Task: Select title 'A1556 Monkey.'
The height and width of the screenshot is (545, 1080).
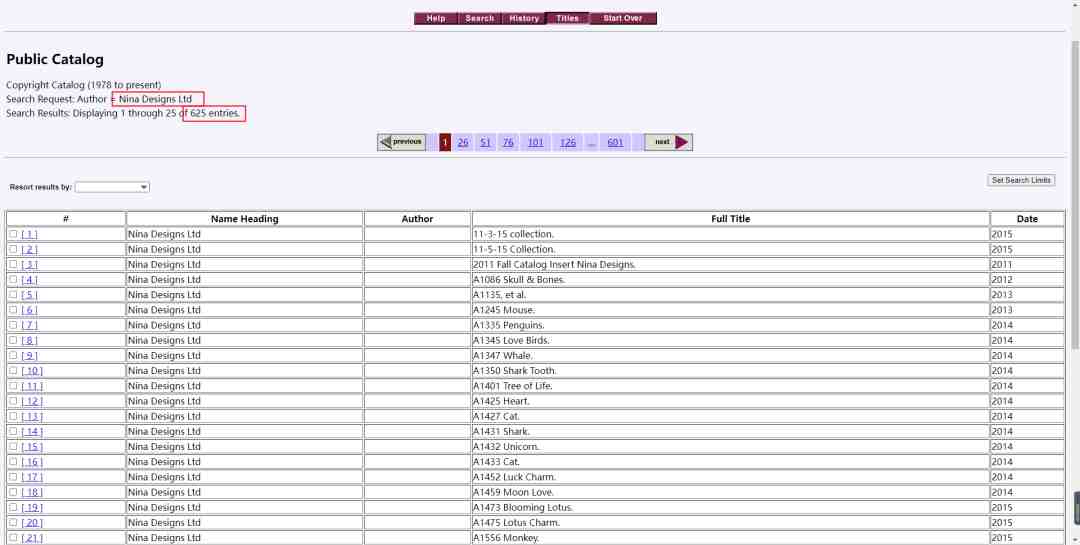Action: click(506, 537)
